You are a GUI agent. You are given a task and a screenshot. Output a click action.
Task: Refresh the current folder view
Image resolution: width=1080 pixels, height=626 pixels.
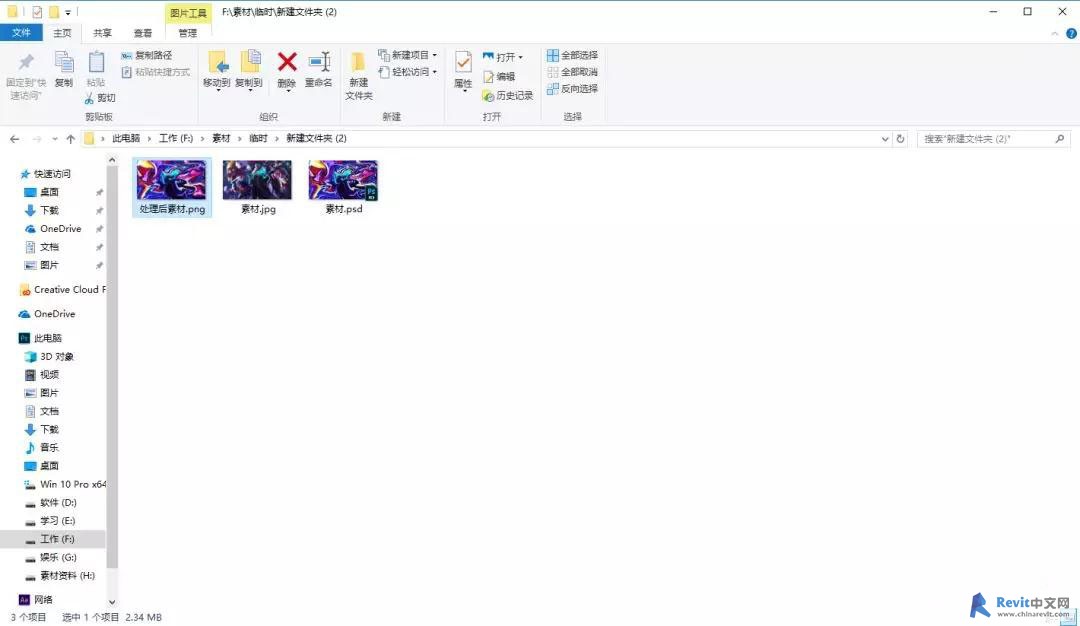click(x=900, y=138)
